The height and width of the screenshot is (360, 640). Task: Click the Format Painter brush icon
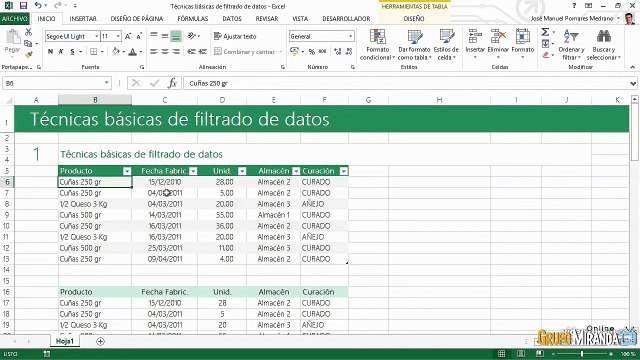28,54
